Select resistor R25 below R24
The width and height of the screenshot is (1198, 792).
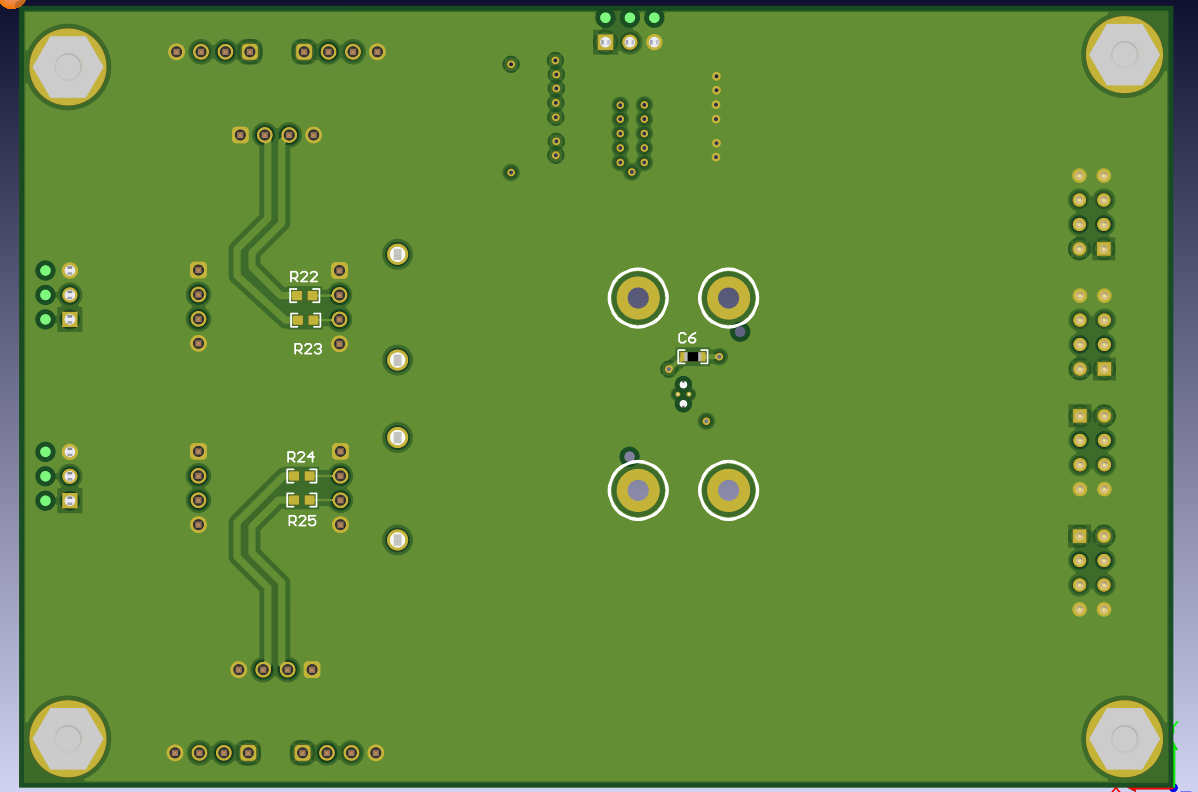pos(303,499)
